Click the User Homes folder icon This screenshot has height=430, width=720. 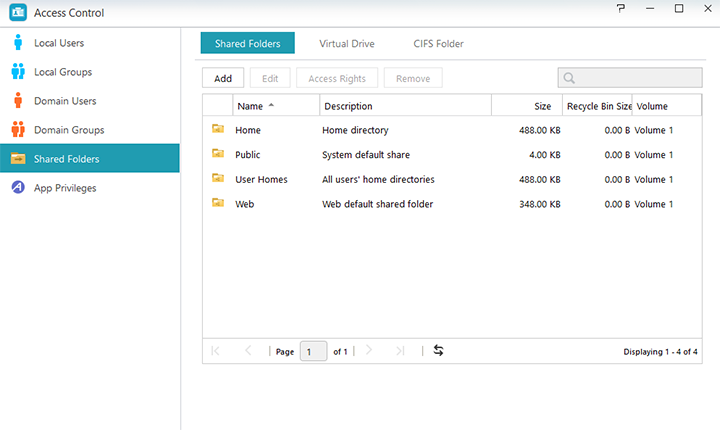pos(218,178)
